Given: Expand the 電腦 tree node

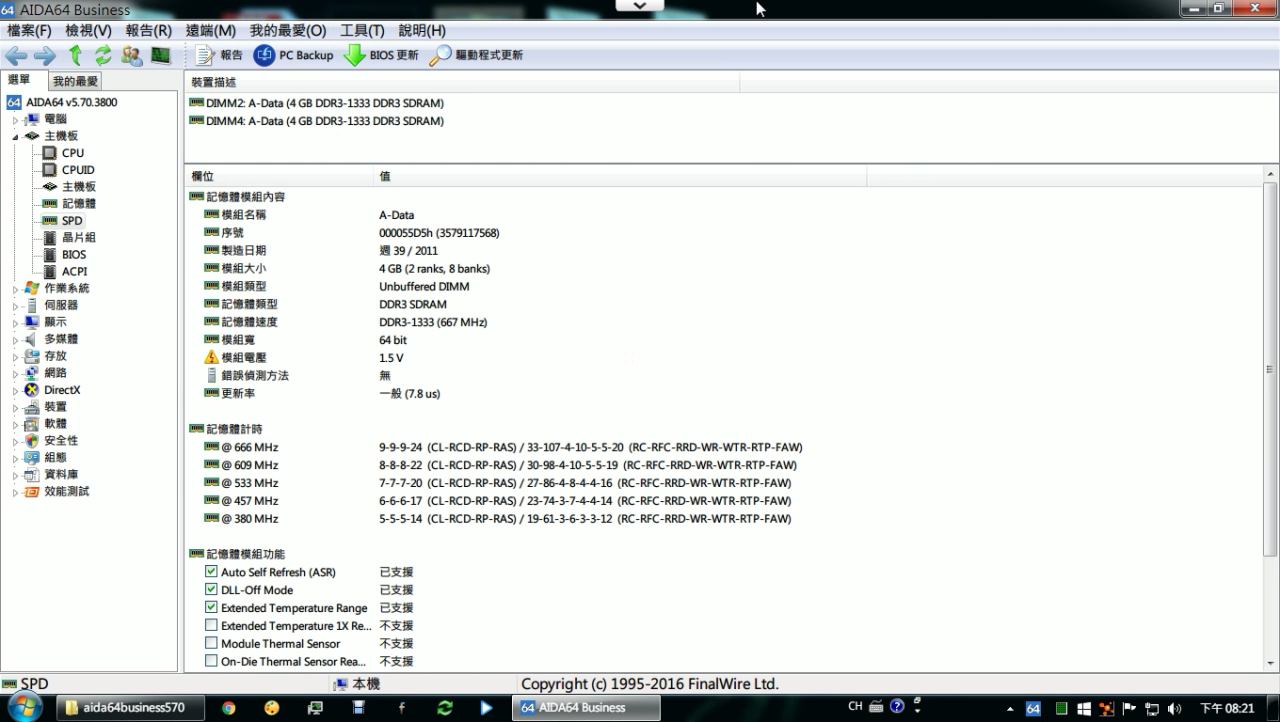Looking at the screenshot, I should [15, 120].
